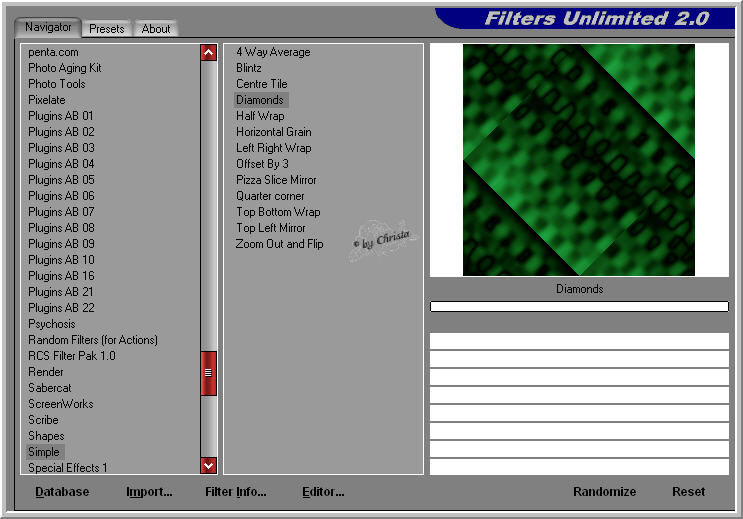Select Plugins AB 05 category
Screen dimensions: 743x519
tap(61, 180)
